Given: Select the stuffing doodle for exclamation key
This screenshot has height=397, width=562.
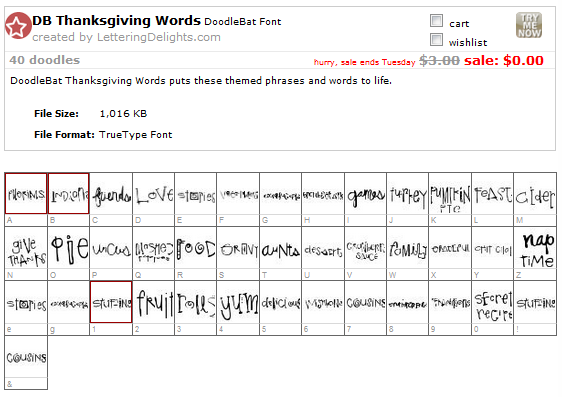Looking at the screenshot, I should click(535, 302).
